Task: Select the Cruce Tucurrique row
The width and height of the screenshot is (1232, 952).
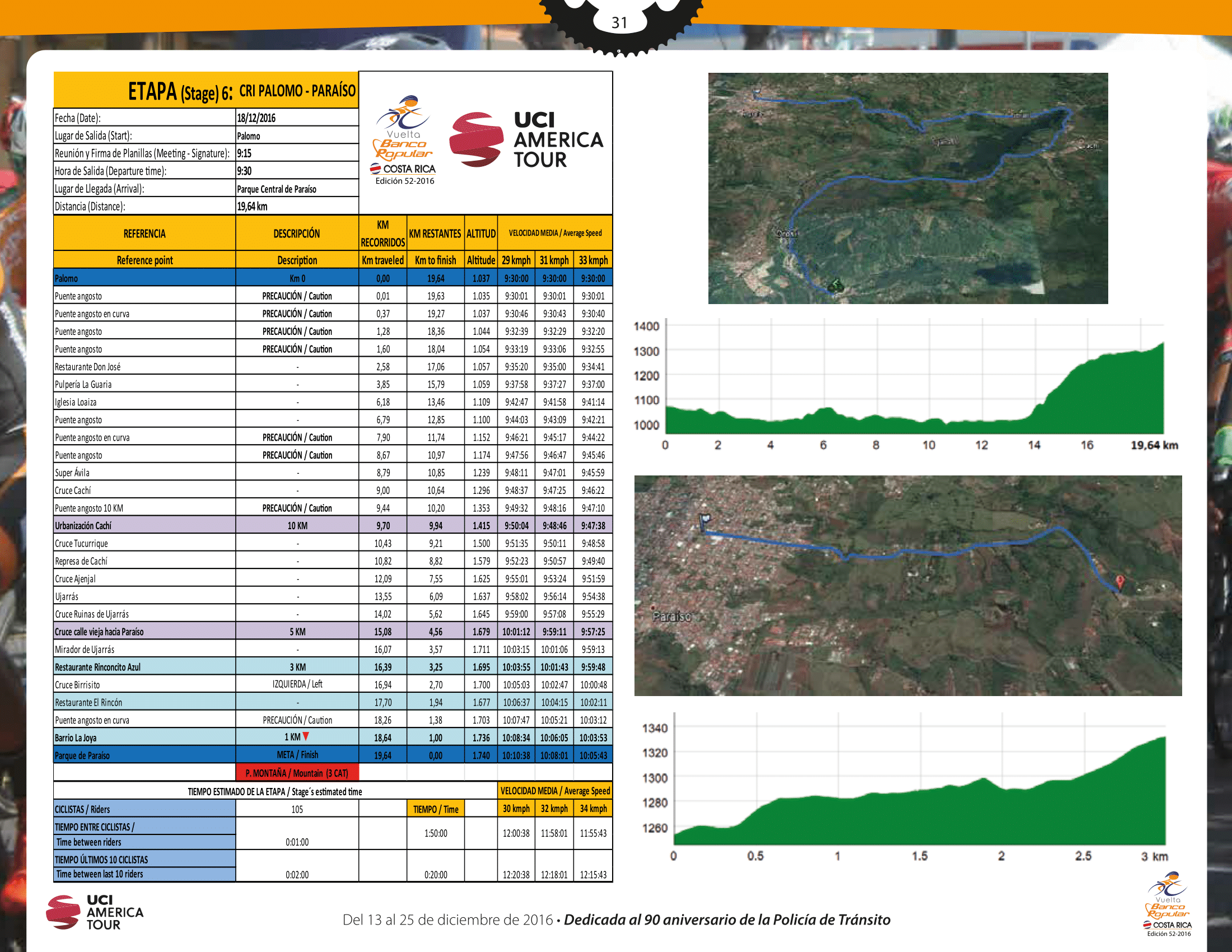Action: coord(333,543)
